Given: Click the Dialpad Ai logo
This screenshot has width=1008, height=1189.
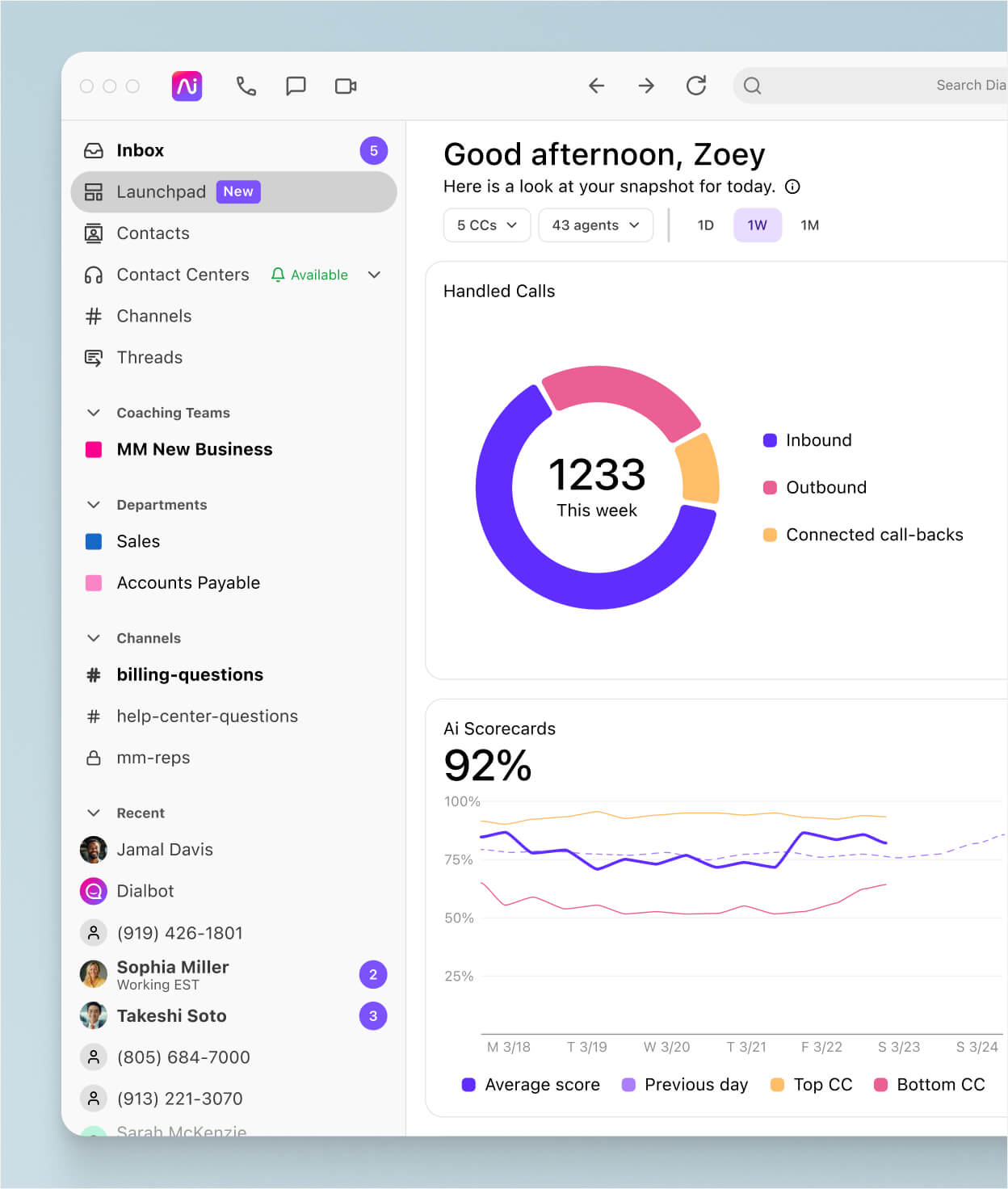Looking at the screenshot, I should pyautogui.click(x=186, y=86).
